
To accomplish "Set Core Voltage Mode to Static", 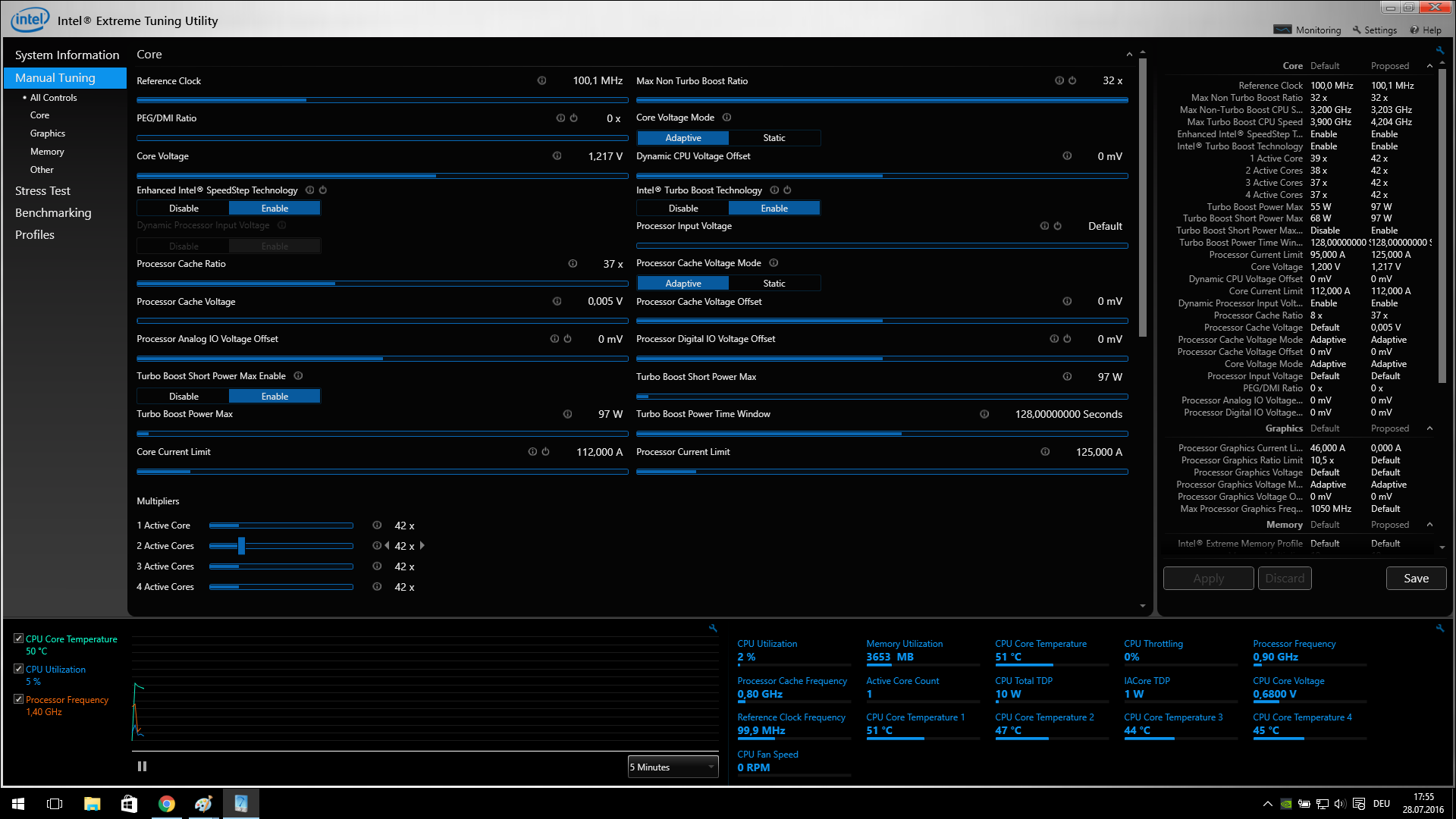I will point(774,138).
